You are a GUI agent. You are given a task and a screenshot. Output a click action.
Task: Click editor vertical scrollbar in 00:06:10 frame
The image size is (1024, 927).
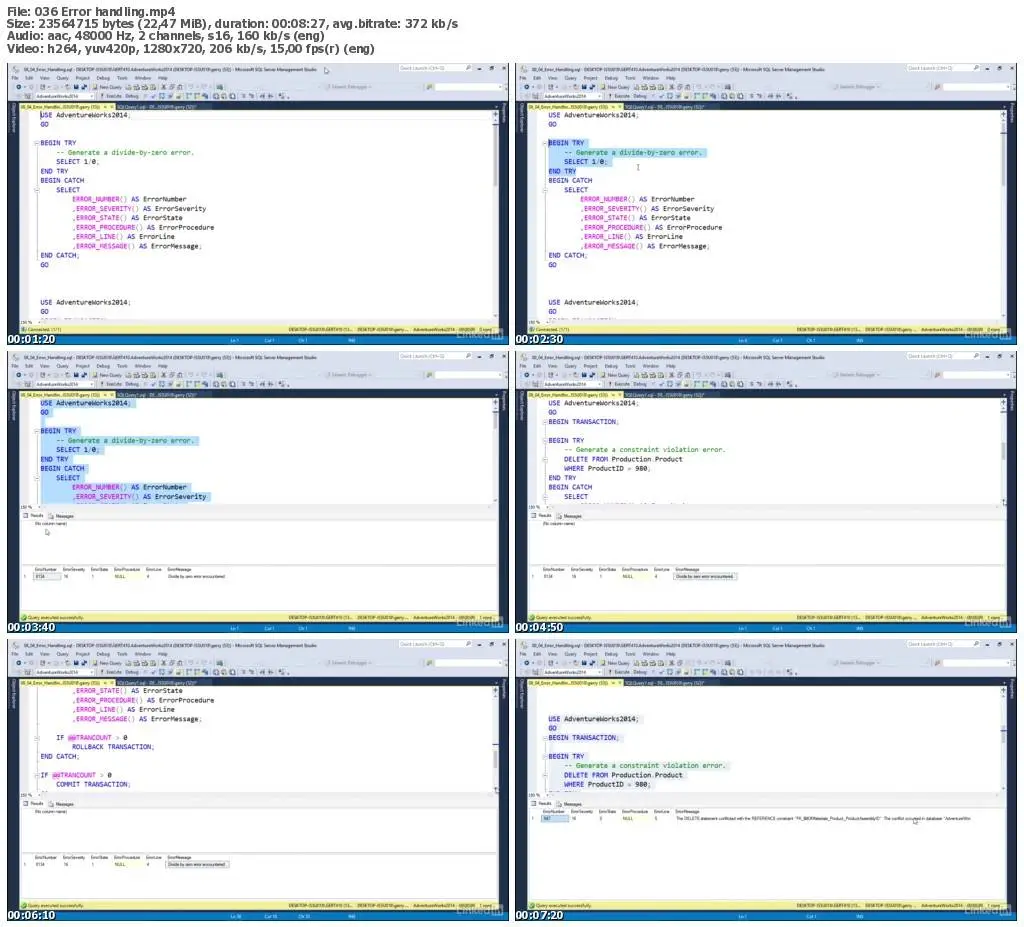coord(496,738)
